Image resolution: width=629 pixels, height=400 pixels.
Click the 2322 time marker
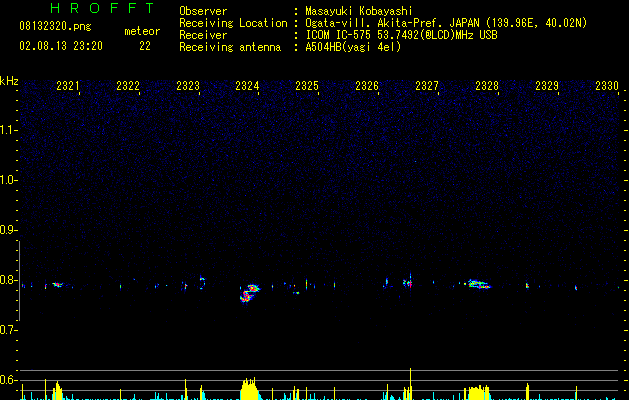point(128,86)
